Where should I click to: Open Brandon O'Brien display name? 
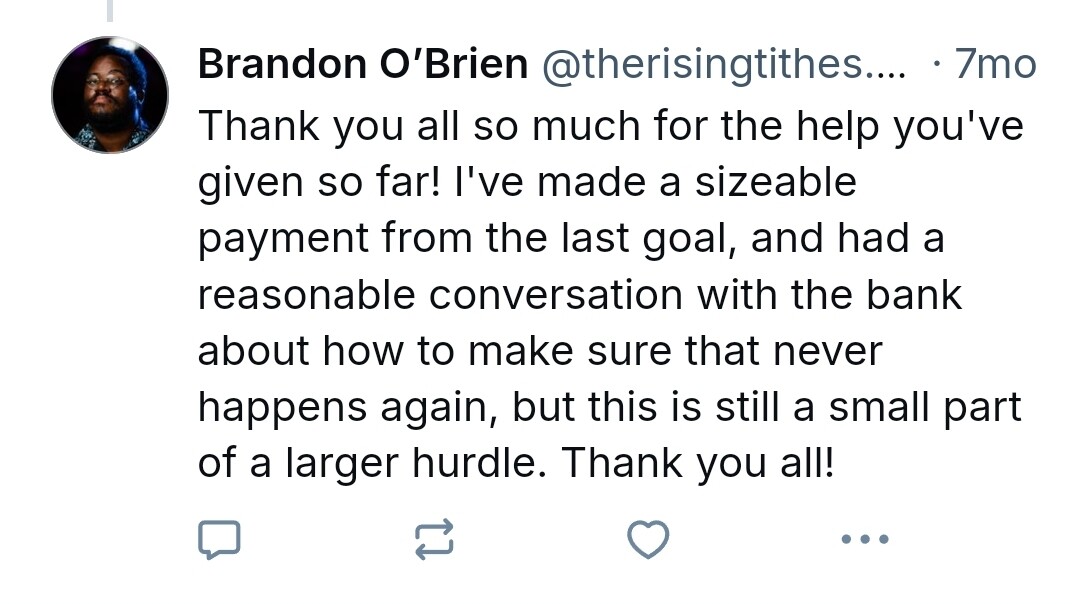[x=363, y=64]
